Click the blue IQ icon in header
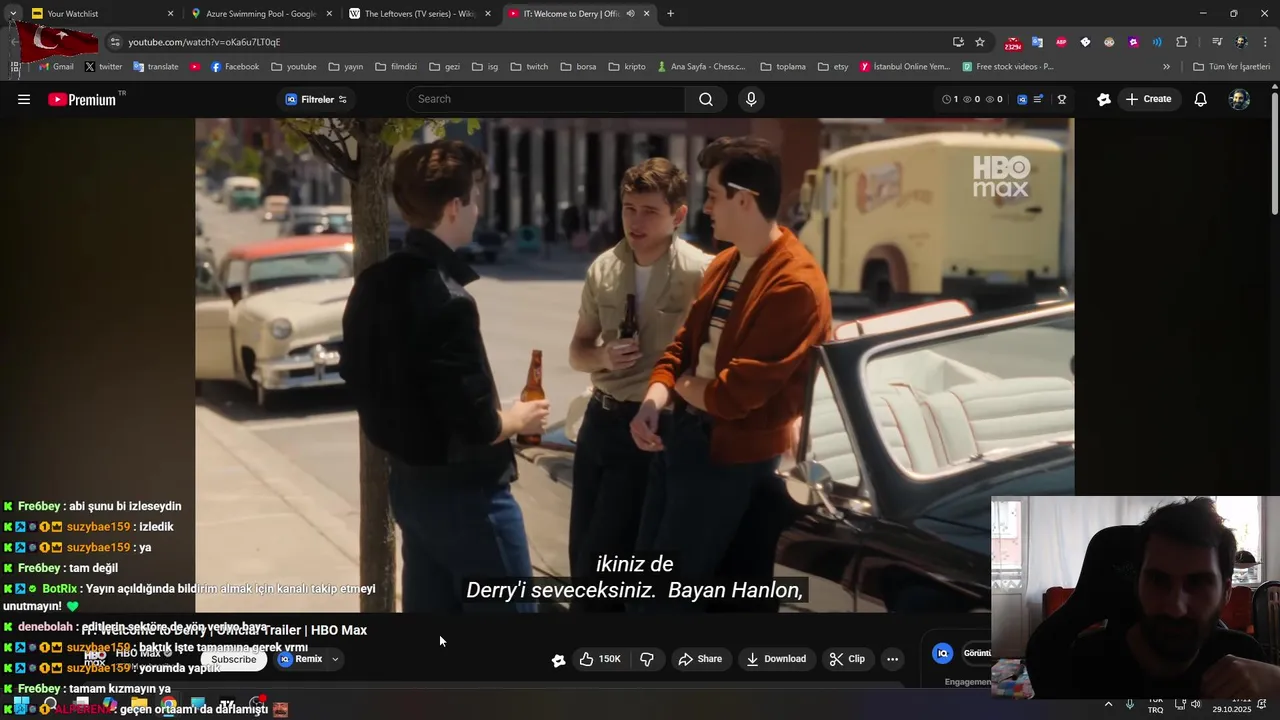Screen dimensions: 1280x720 [1022, 99]
